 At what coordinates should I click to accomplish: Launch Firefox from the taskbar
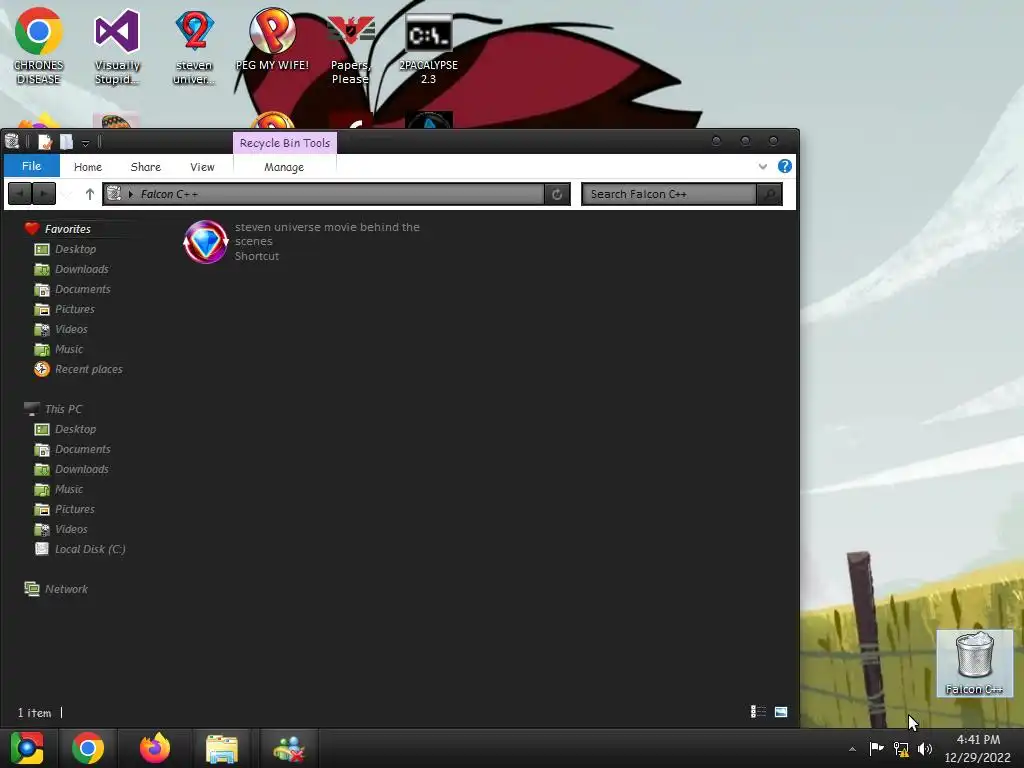155,748
